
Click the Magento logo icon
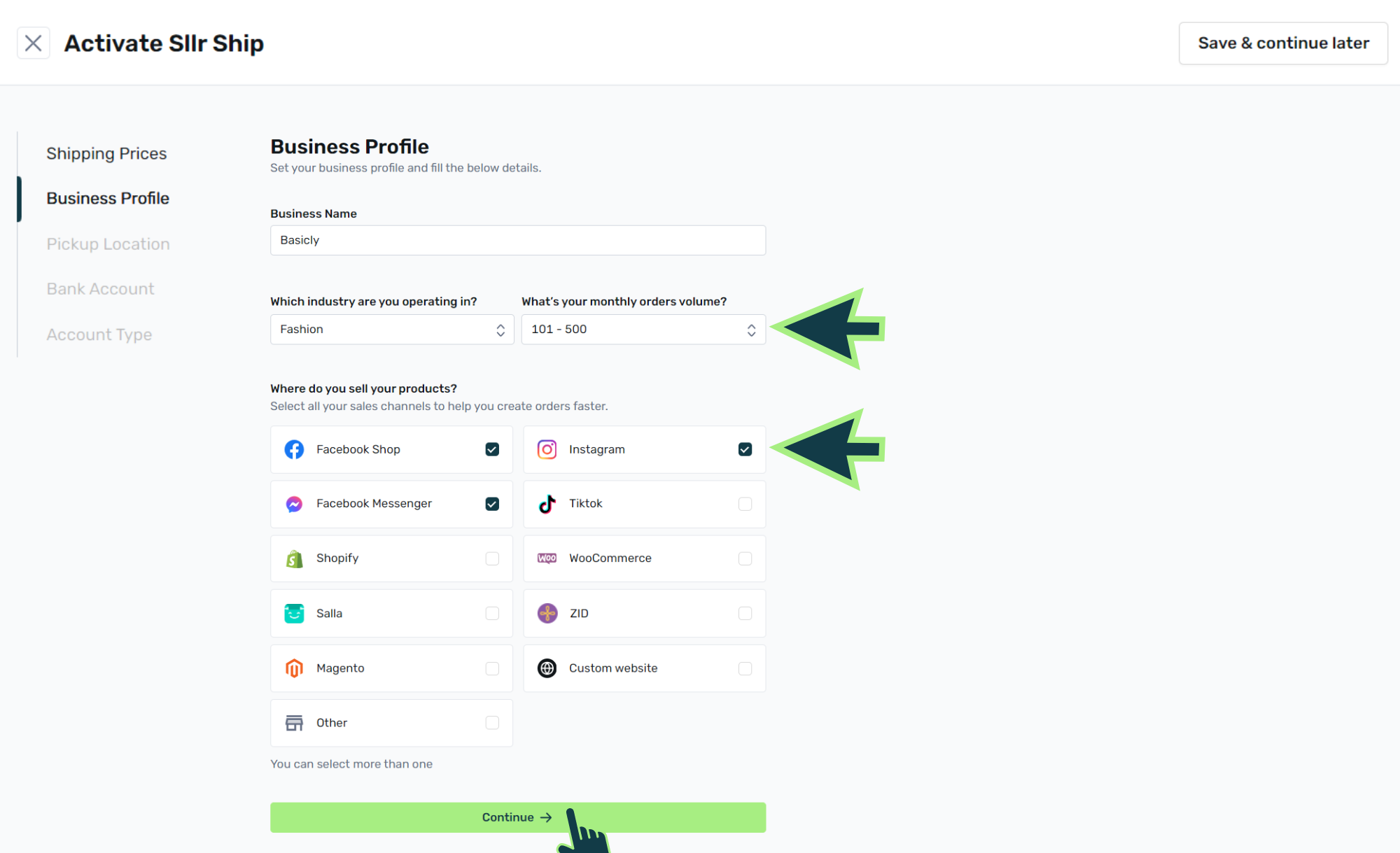[294, 668]
